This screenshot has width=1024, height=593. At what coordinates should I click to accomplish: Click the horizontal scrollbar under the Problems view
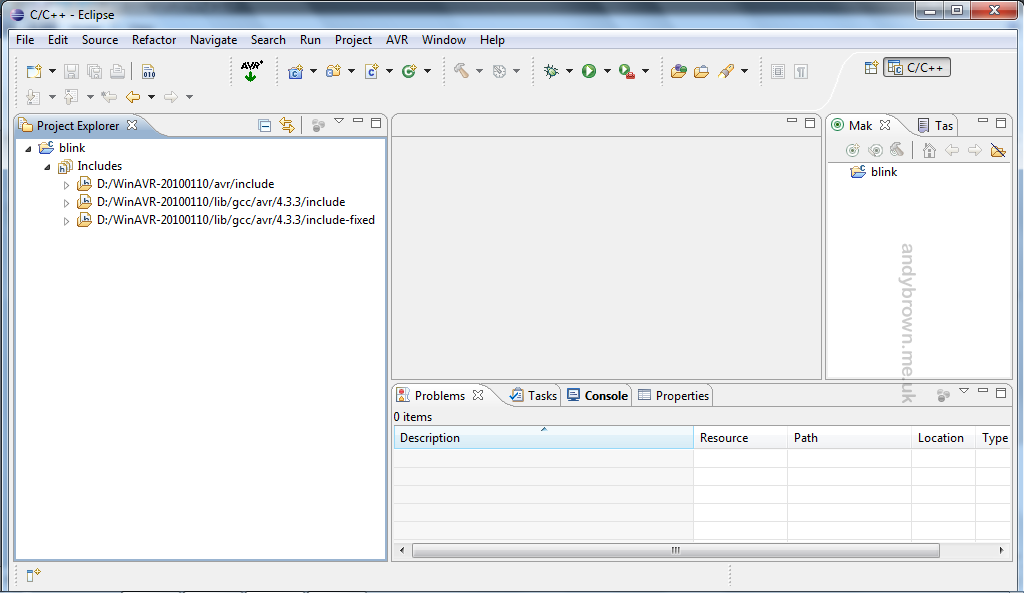point(674,550)
